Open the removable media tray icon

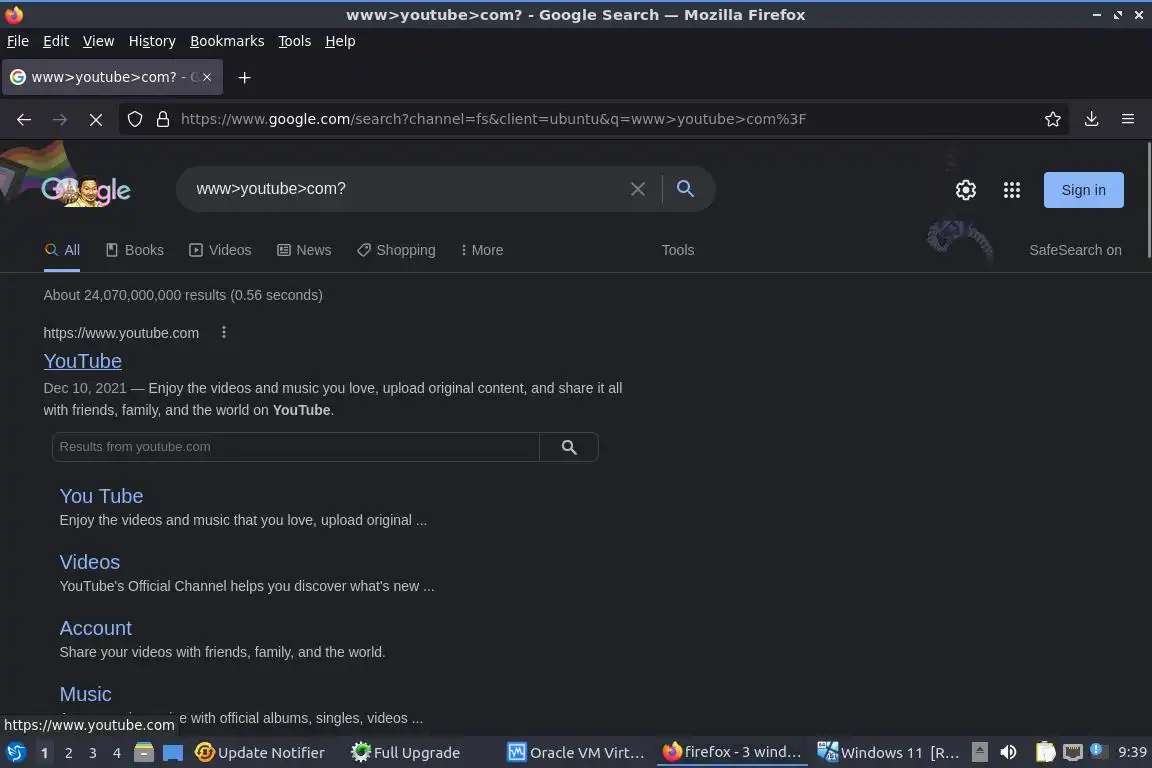(979, 752)
